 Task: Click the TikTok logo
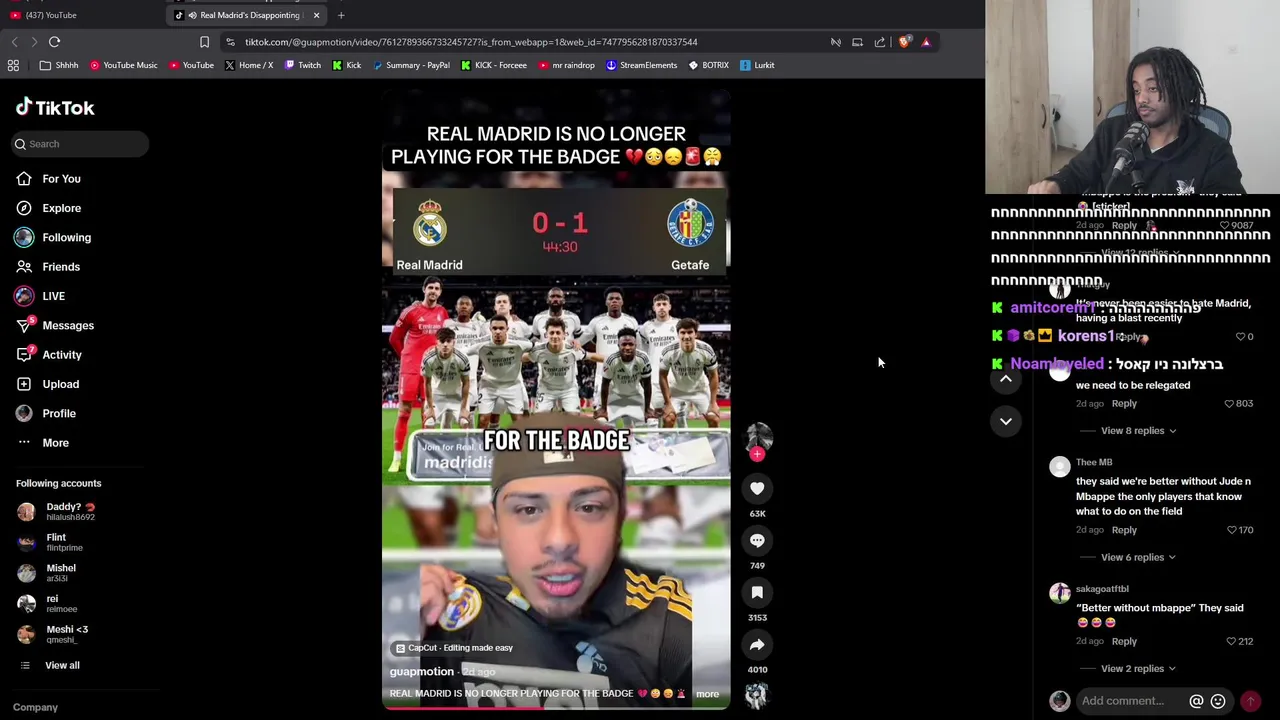pyautogui.click(x=55, y=107)
